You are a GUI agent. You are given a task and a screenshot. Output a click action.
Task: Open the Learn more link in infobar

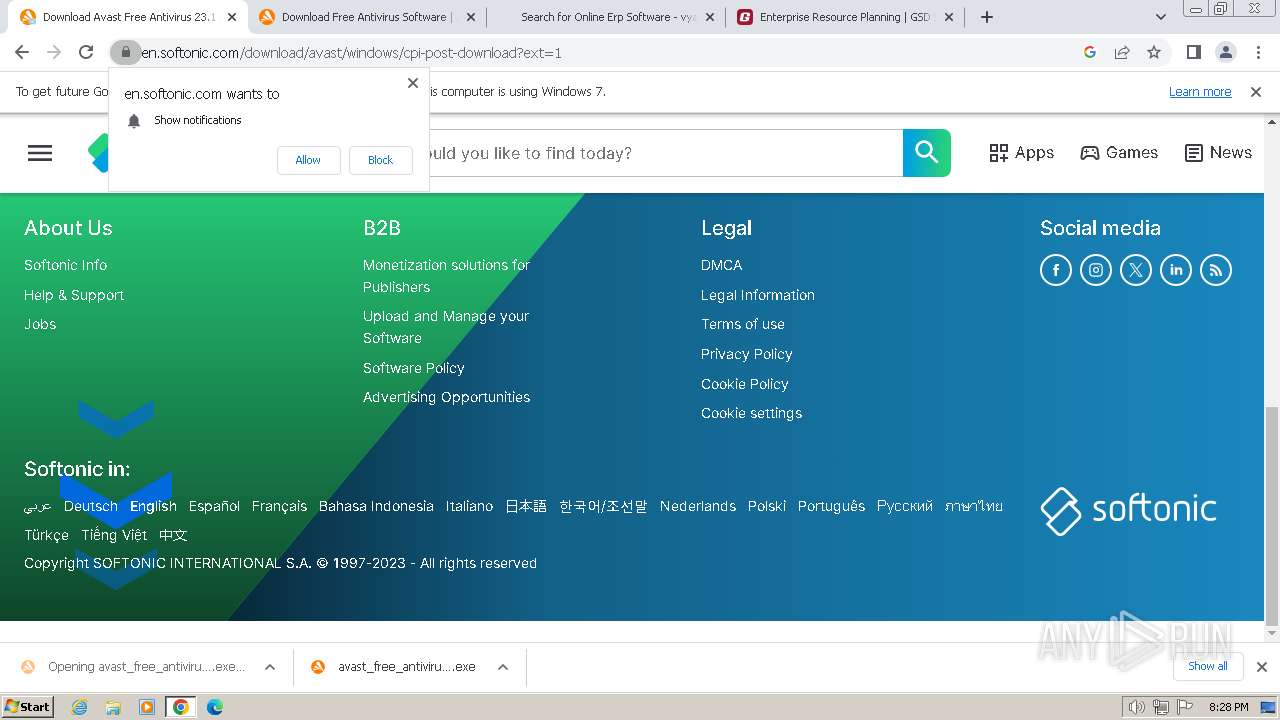pyautogui.click(x=1200, y=91)
